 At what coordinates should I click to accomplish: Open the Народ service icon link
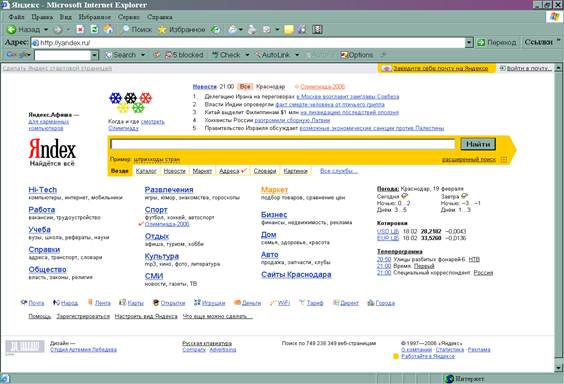point(65,303)
